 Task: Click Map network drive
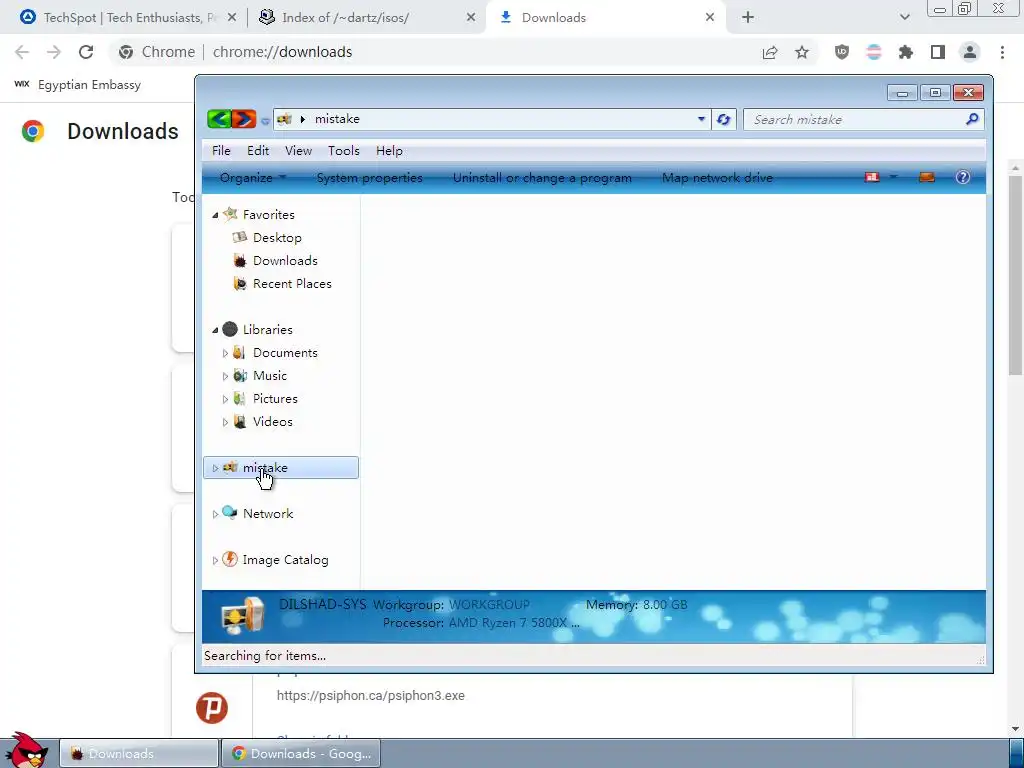click(x=717, y=178)
